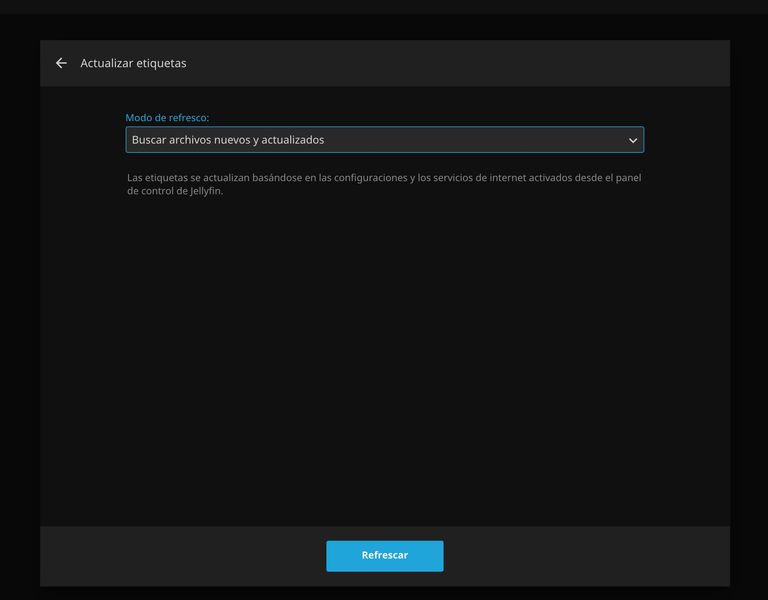Click the dialog header bar right of the title
Viewport: 768px width, 600px height.
[x=450, y=63]
